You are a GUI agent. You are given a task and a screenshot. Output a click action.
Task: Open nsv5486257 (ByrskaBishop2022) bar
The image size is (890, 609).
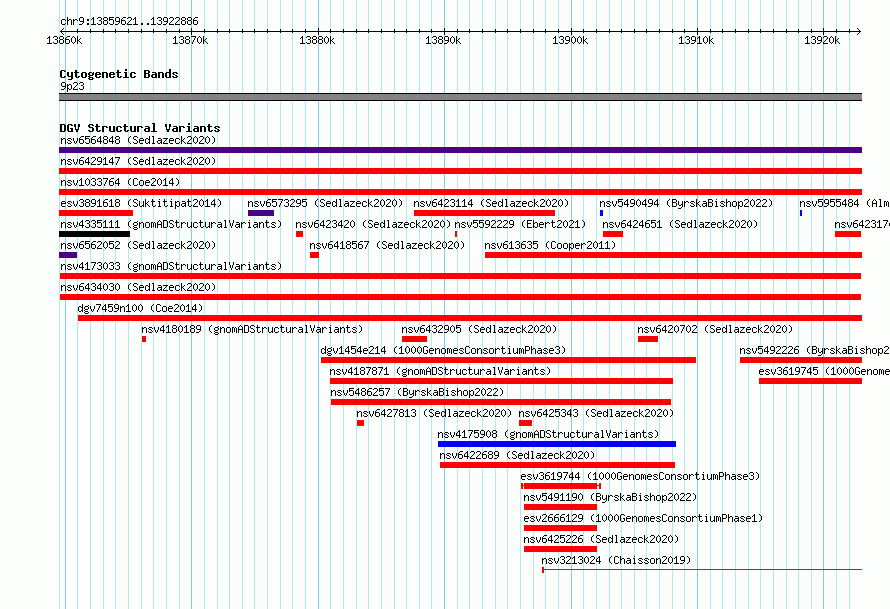click(501, 402)
